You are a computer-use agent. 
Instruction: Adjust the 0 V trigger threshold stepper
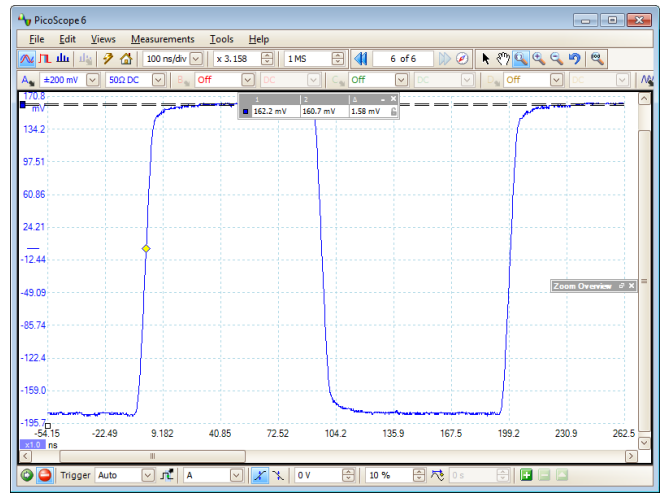tap(348, 475)
